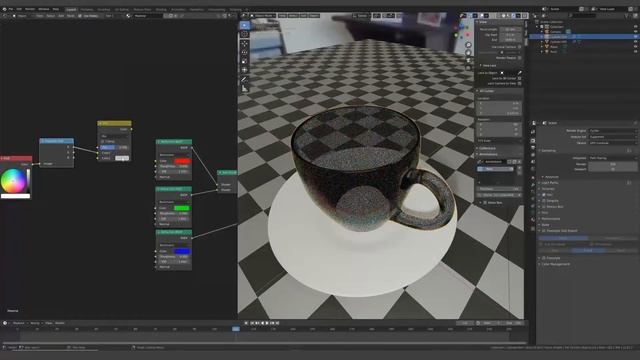Open the Output properties tab icon

click(x=533, y=148)
